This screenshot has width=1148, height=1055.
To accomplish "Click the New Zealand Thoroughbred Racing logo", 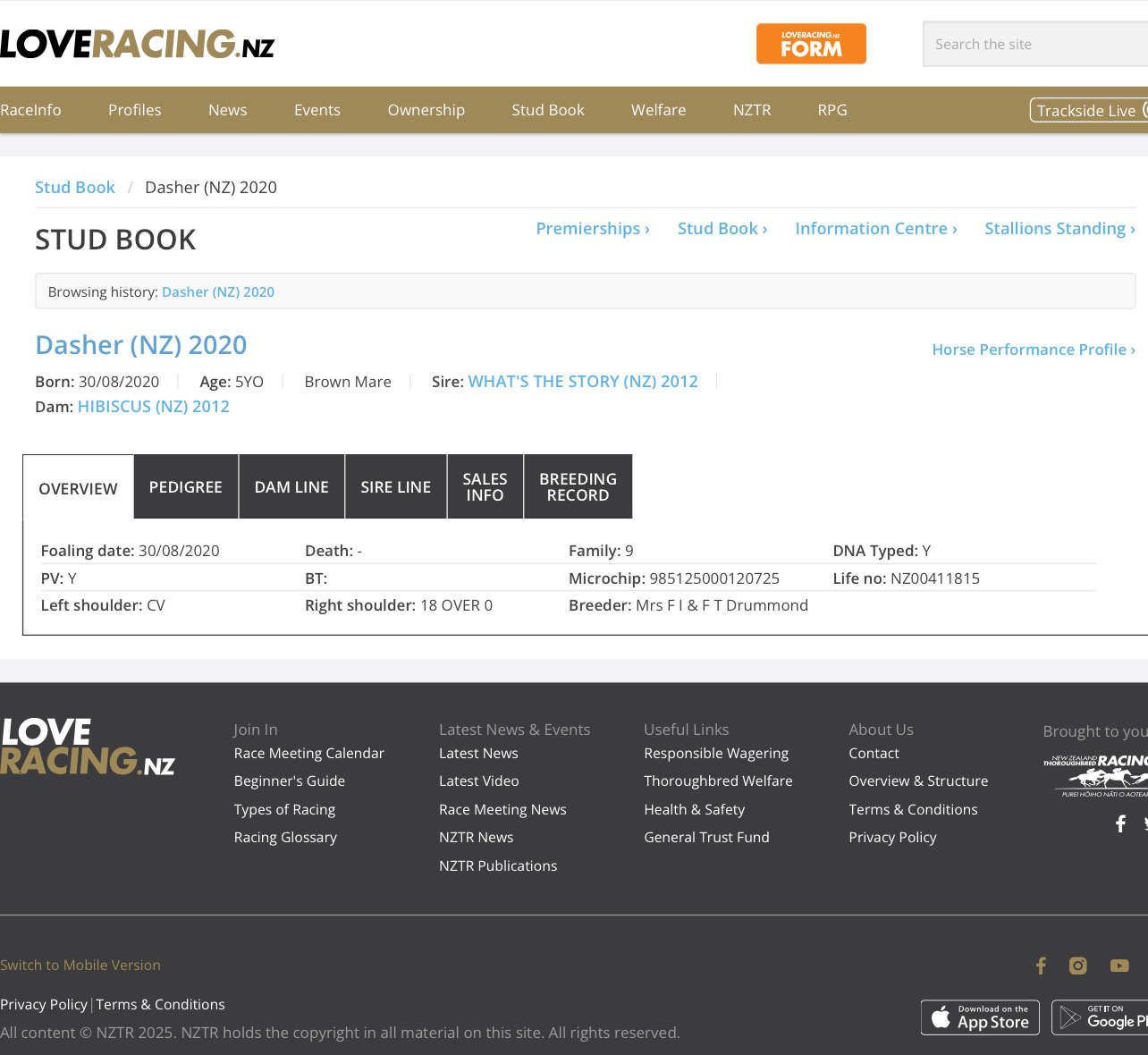I will pos(1095,774).
